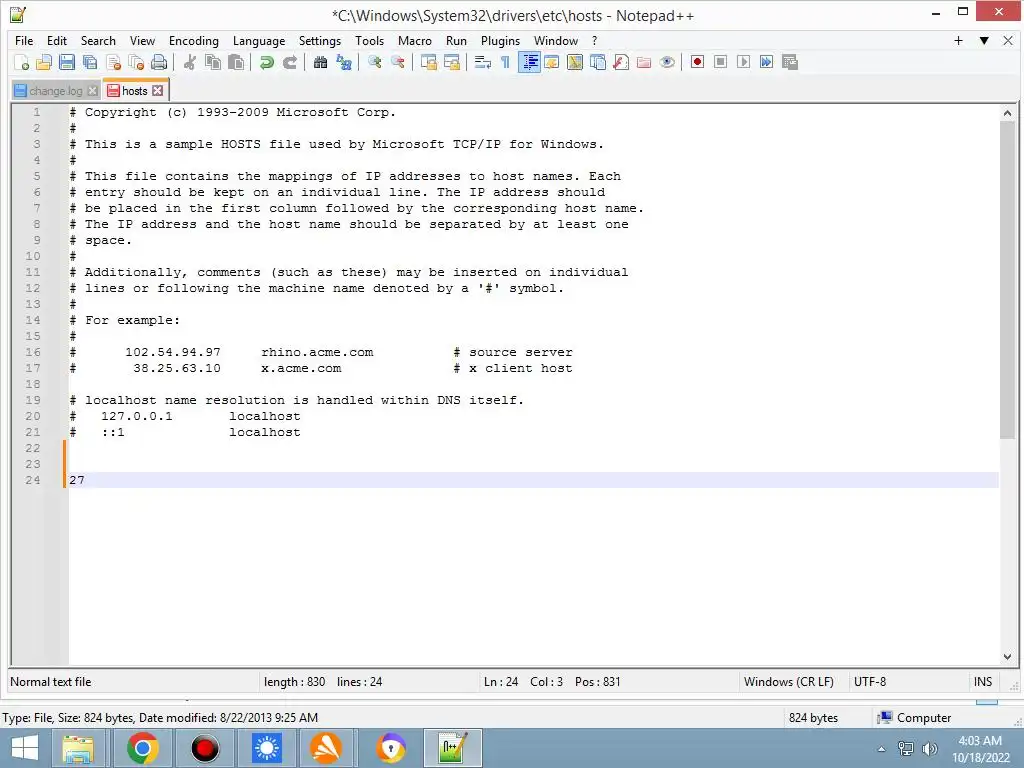Click the vertical scrollbar up arrow
The height and width of the screenshot is (768, 1024).
coord(1007,113)
